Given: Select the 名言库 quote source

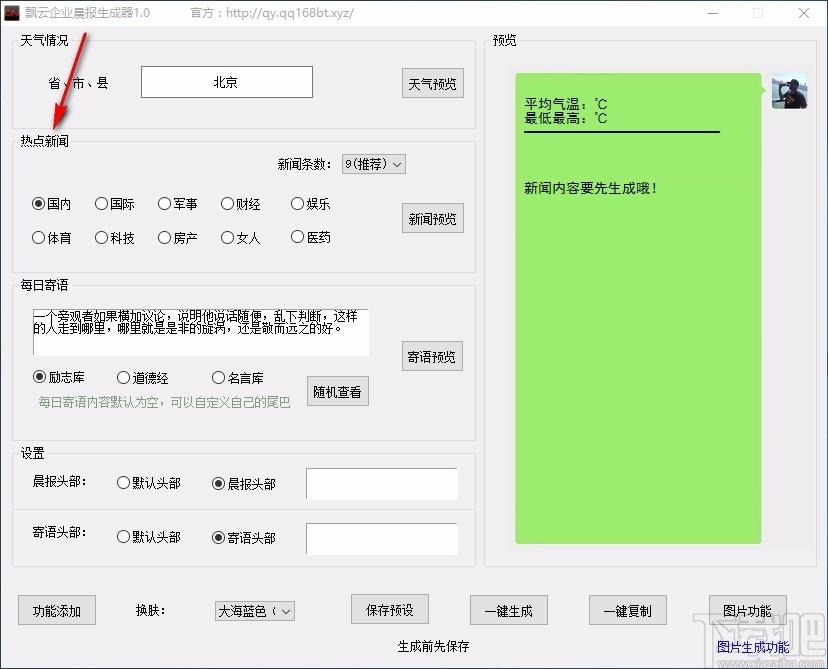Looking at the screenshot, I should 238,378.
